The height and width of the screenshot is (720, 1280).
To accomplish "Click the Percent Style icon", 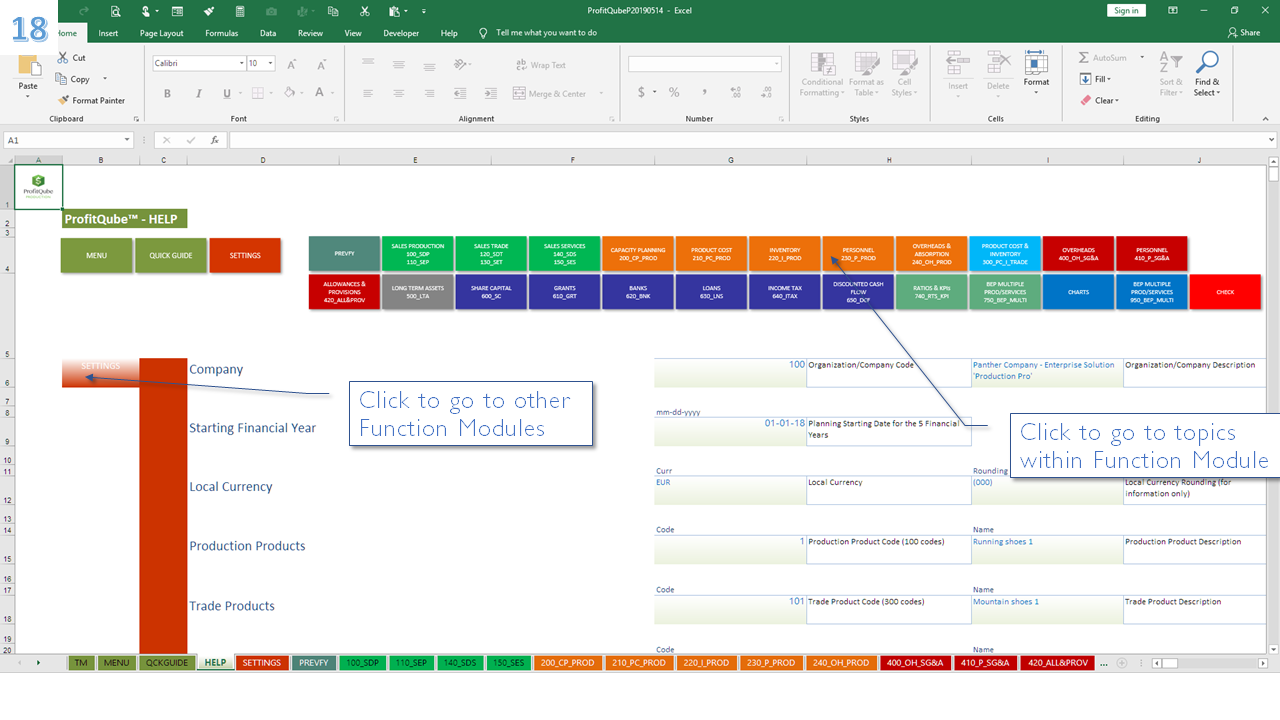I will coord(674,93).
